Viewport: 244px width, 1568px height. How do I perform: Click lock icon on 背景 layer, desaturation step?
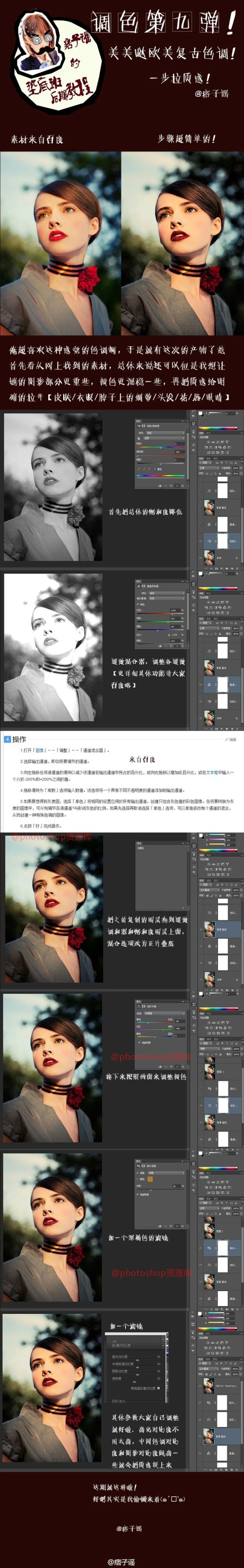click(x=236, y=557)
